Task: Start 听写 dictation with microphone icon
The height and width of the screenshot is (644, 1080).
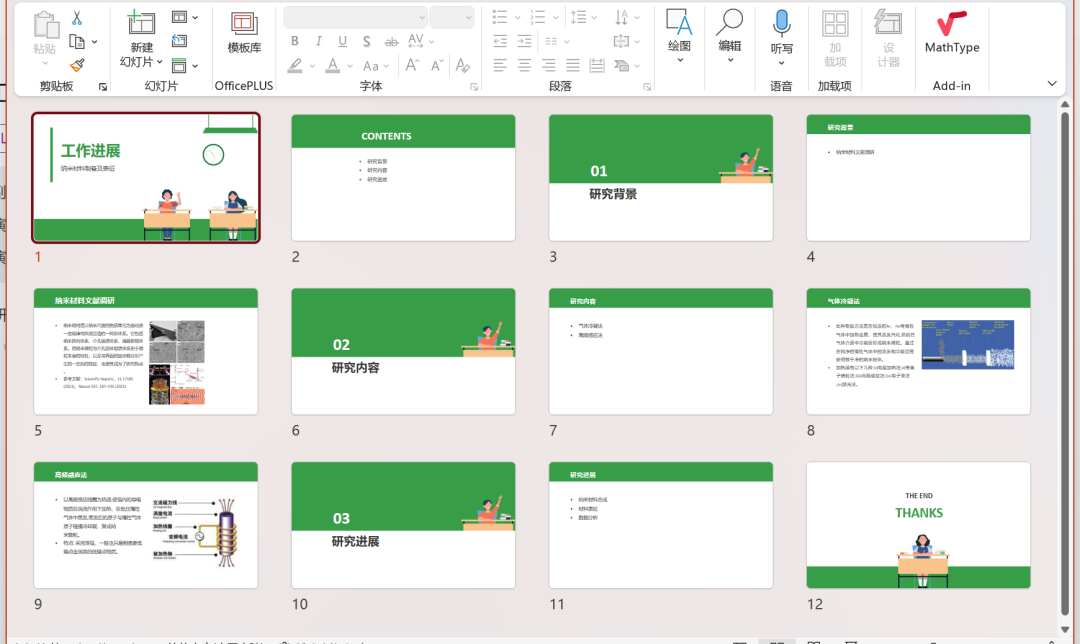Action: coord(781,33)
